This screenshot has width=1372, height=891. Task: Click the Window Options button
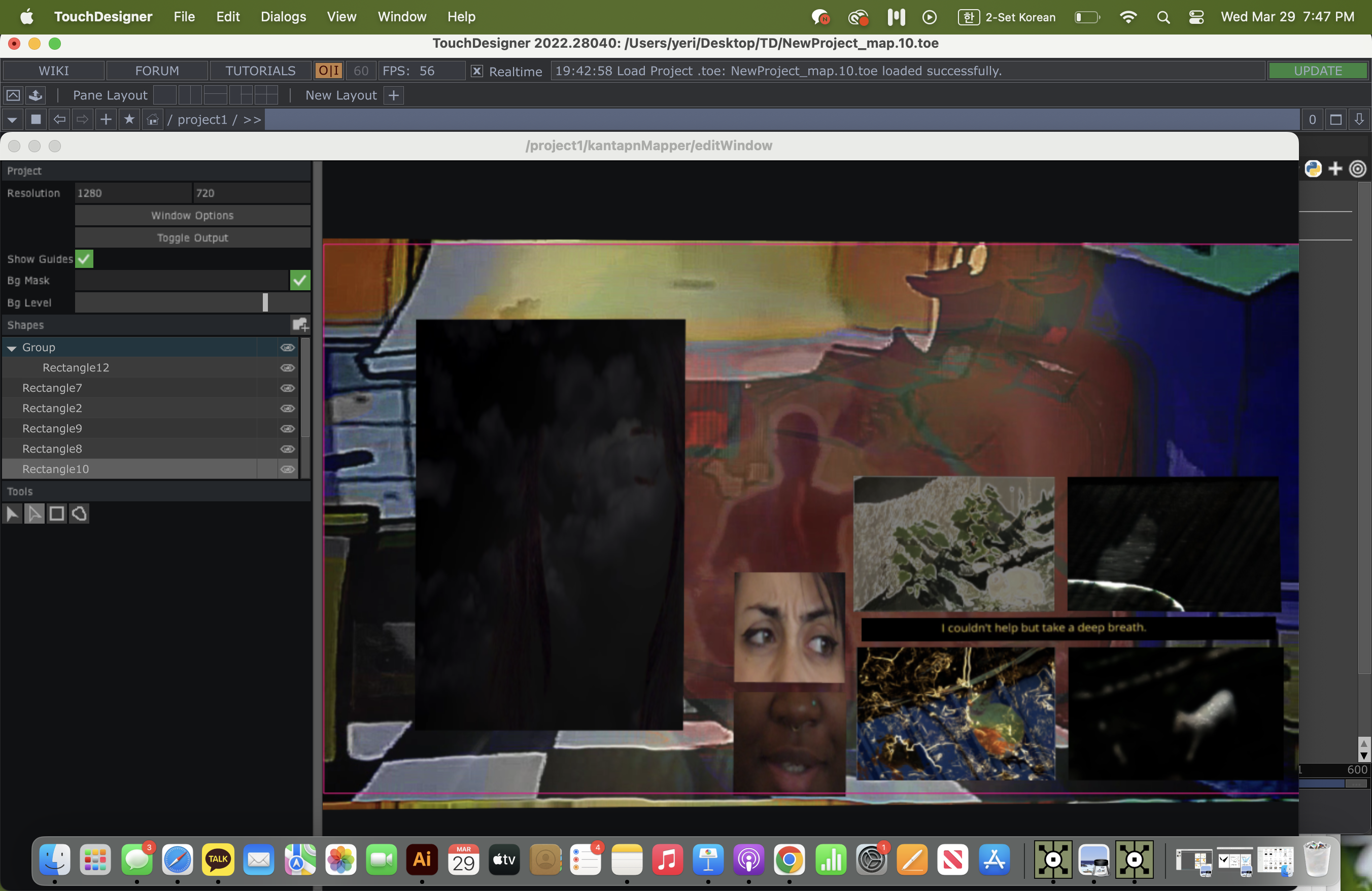click(192, 215)
